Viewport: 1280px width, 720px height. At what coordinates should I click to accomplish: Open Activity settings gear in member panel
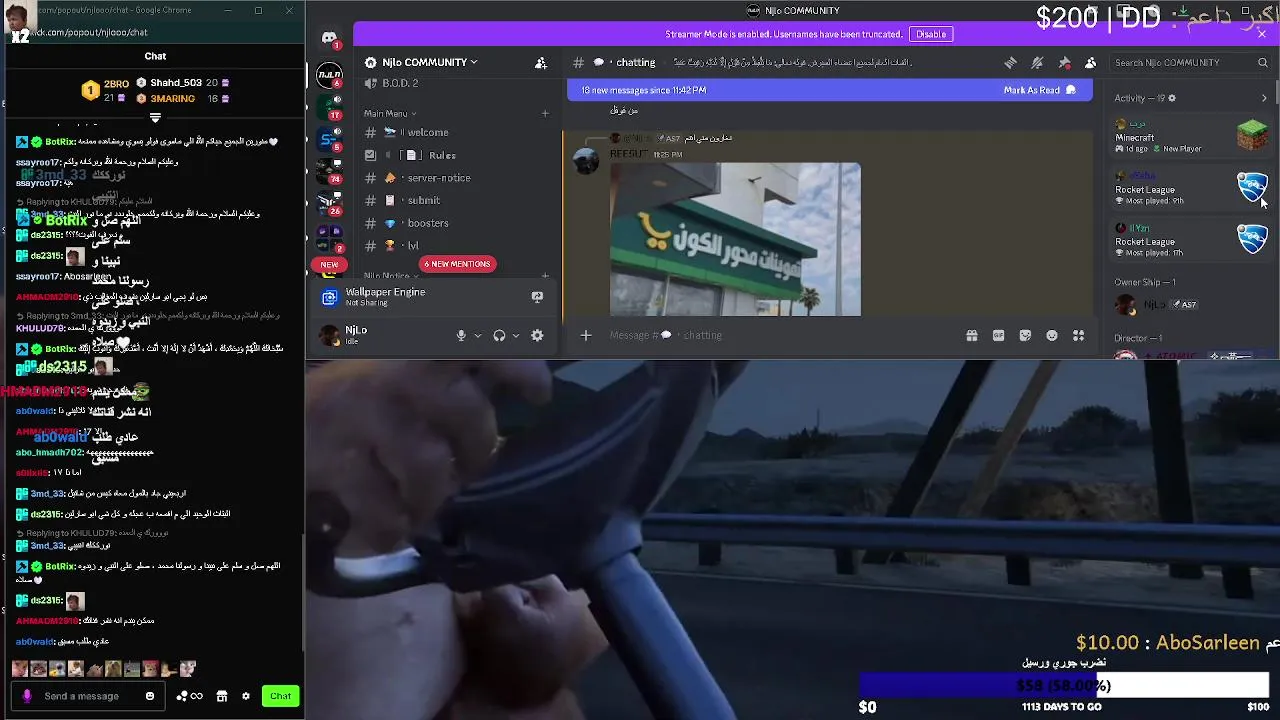pos(1172,98)
